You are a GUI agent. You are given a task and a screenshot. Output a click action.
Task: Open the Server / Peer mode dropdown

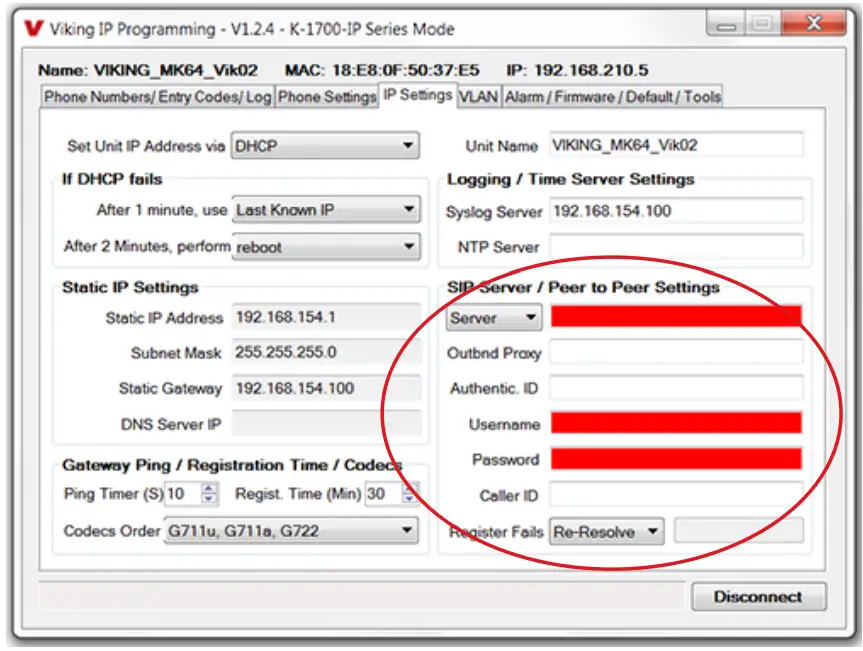click(x=494, y=318)
